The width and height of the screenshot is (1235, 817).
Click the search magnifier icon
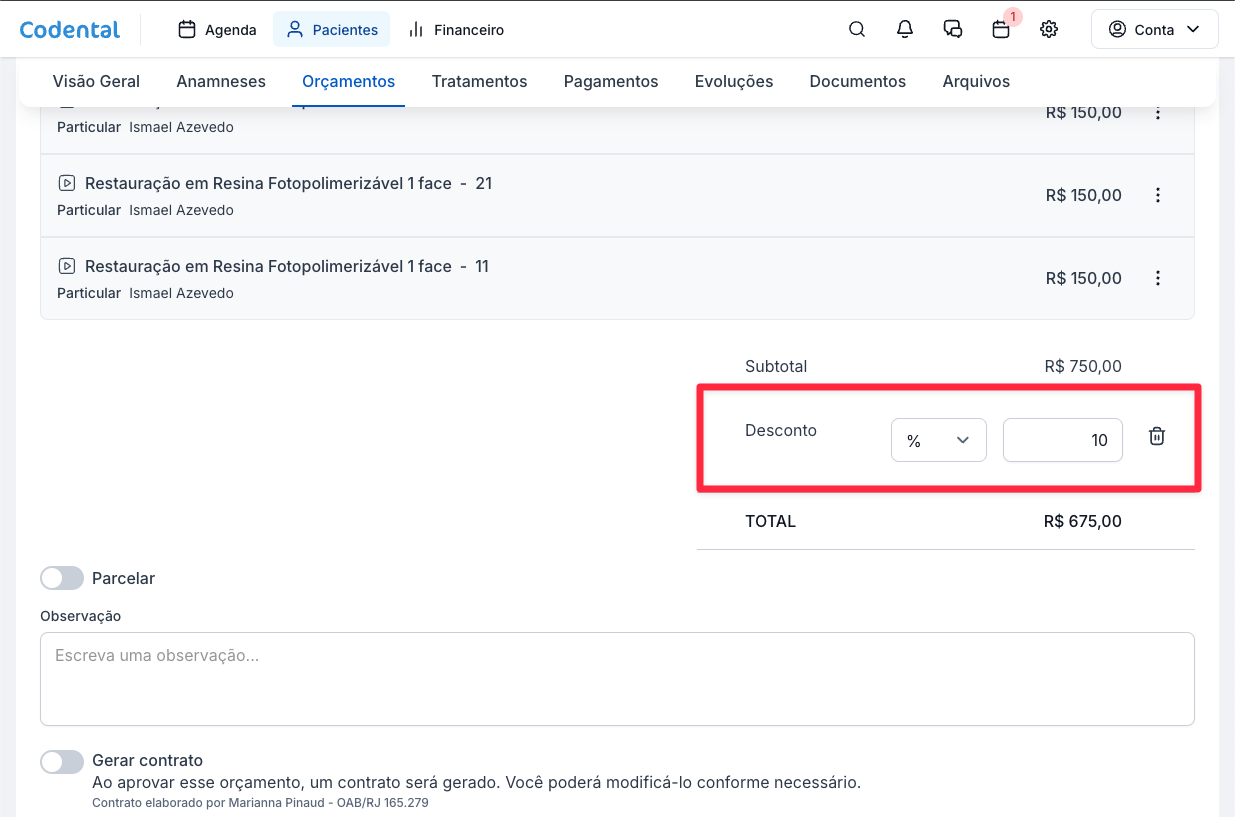(857, 30)
